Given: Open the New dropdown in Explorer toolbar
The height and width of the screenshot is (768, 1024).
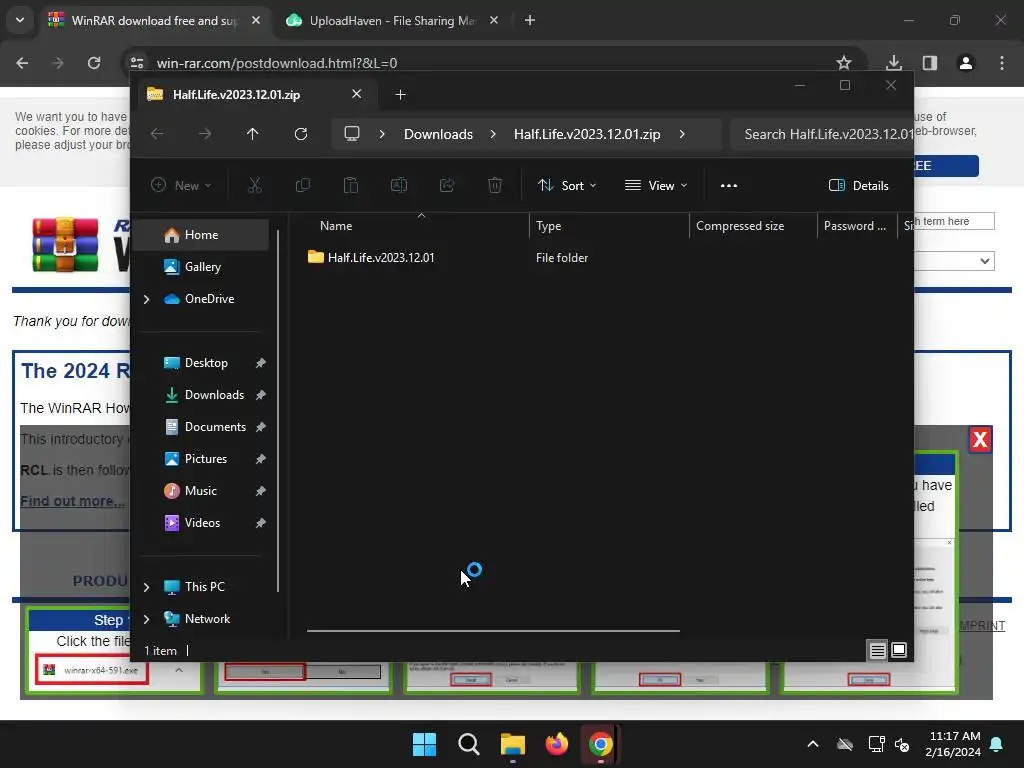Looking at the screenshot, I should pos(182,185).
